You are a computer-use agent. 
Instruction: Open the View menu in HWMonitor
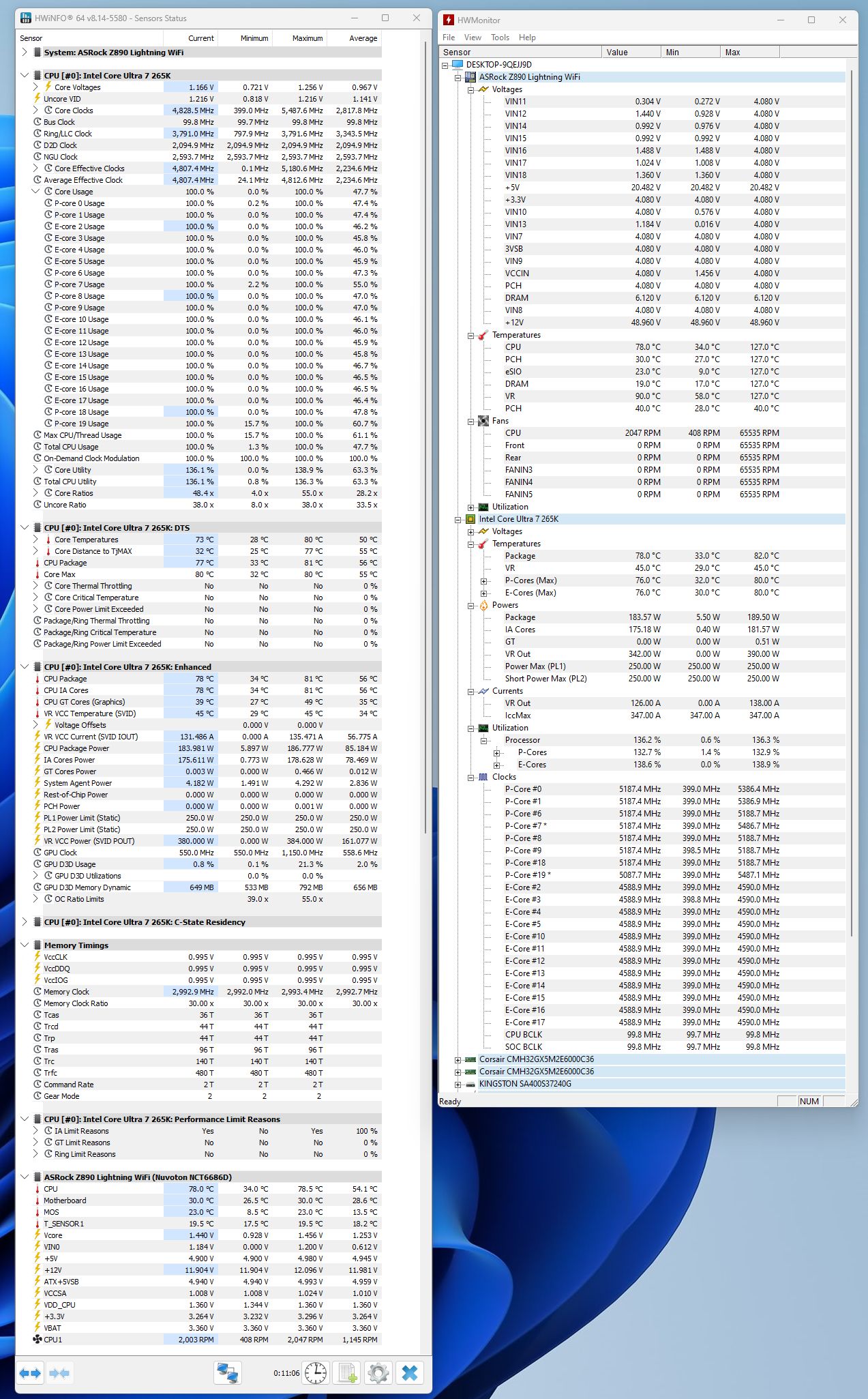(473, 38)
